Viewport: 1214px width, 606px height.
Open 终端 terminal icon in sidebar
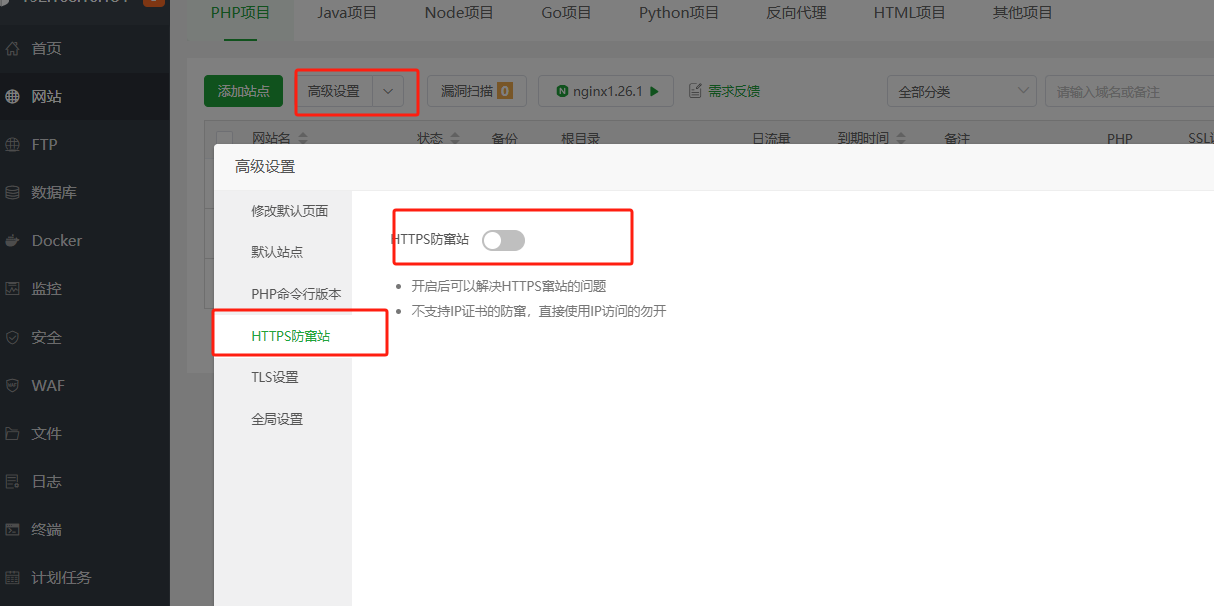(13, 529)
